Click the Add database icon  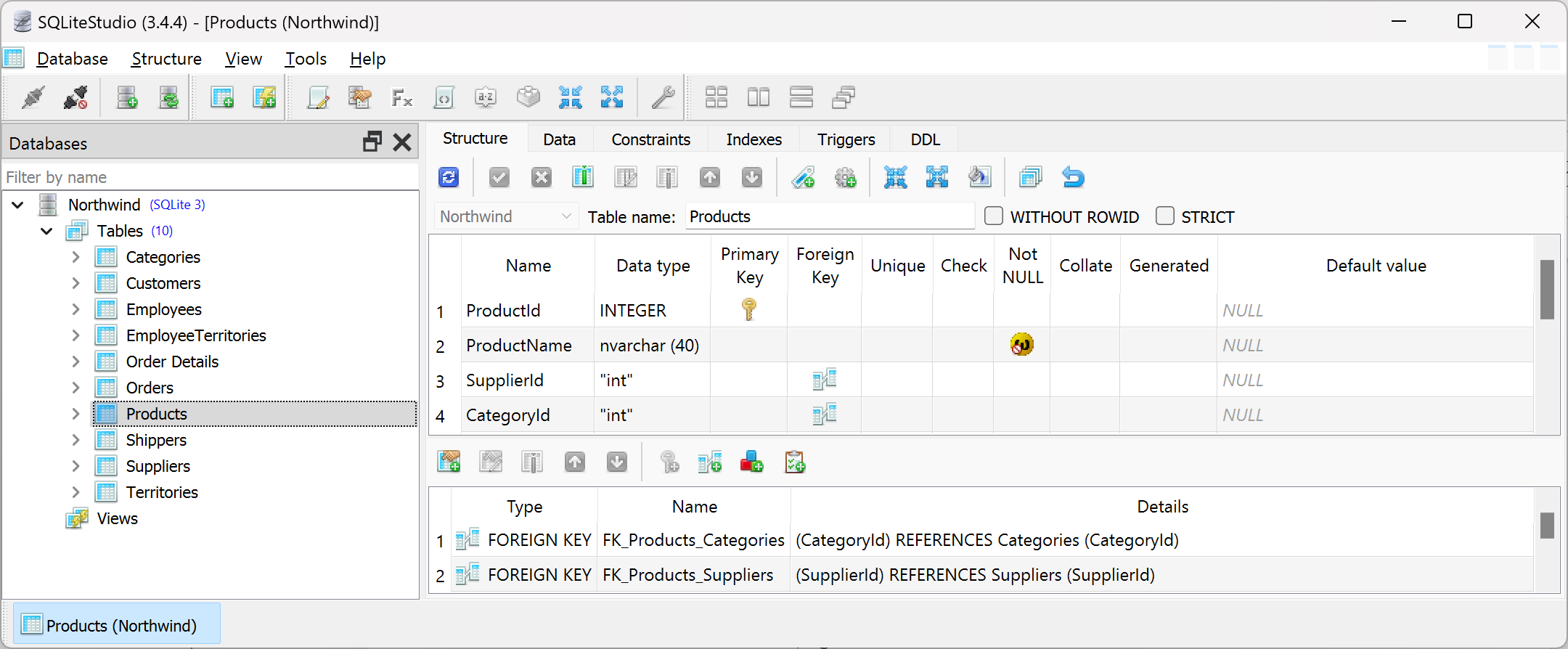[x=127, y=97]
